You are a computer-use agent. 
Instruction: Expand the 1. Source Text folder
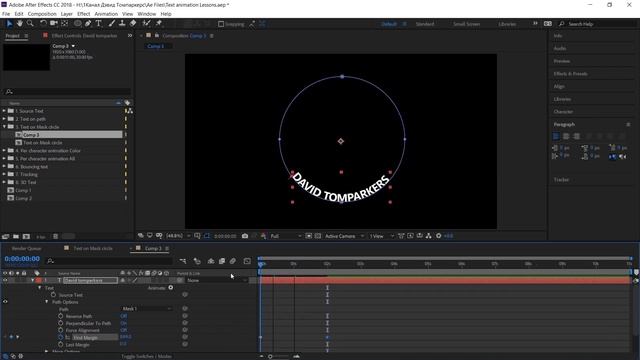click(4, 111)
